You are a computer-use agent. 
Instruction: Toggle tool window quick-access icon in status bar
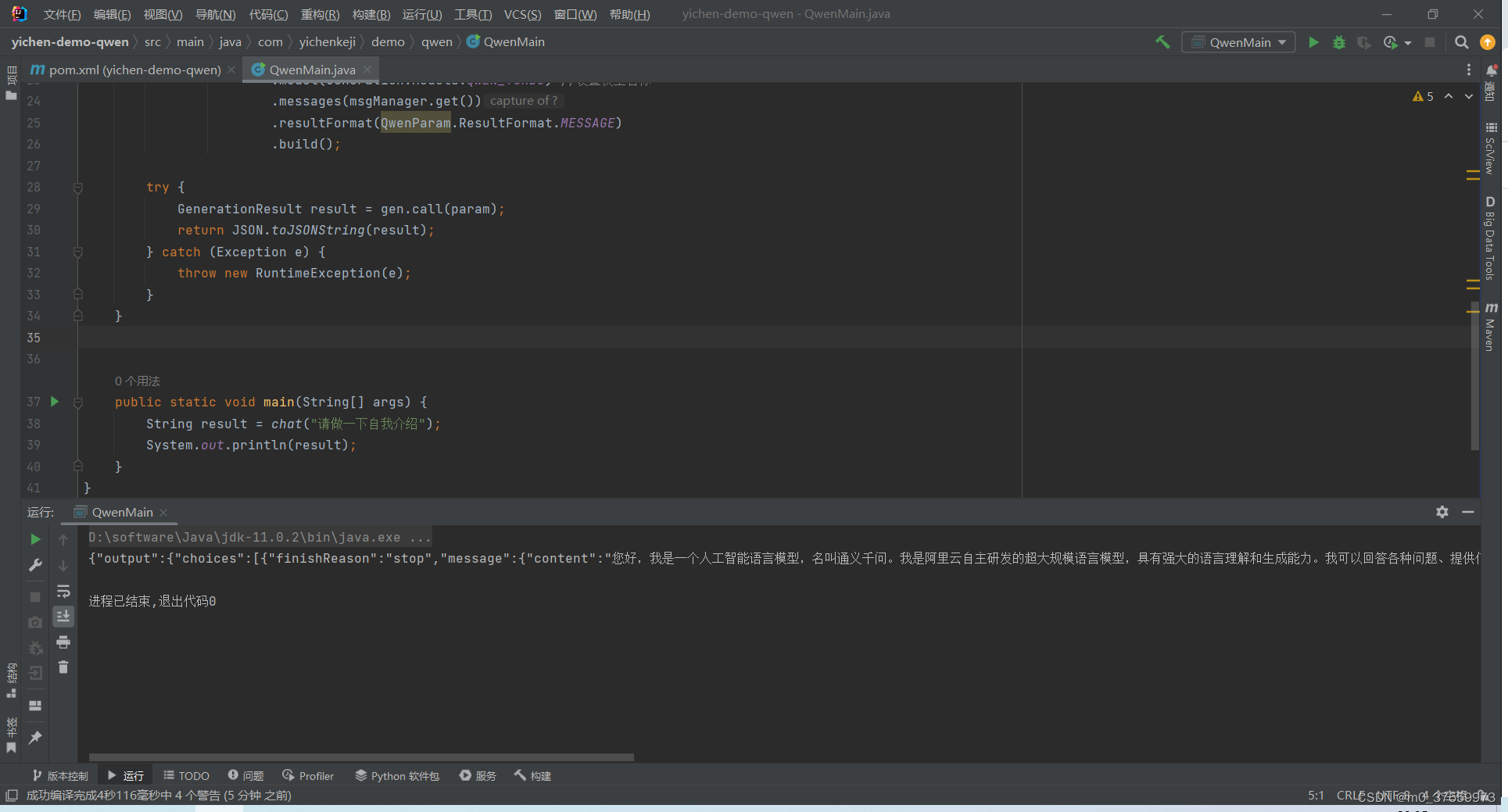coord(11,796)
